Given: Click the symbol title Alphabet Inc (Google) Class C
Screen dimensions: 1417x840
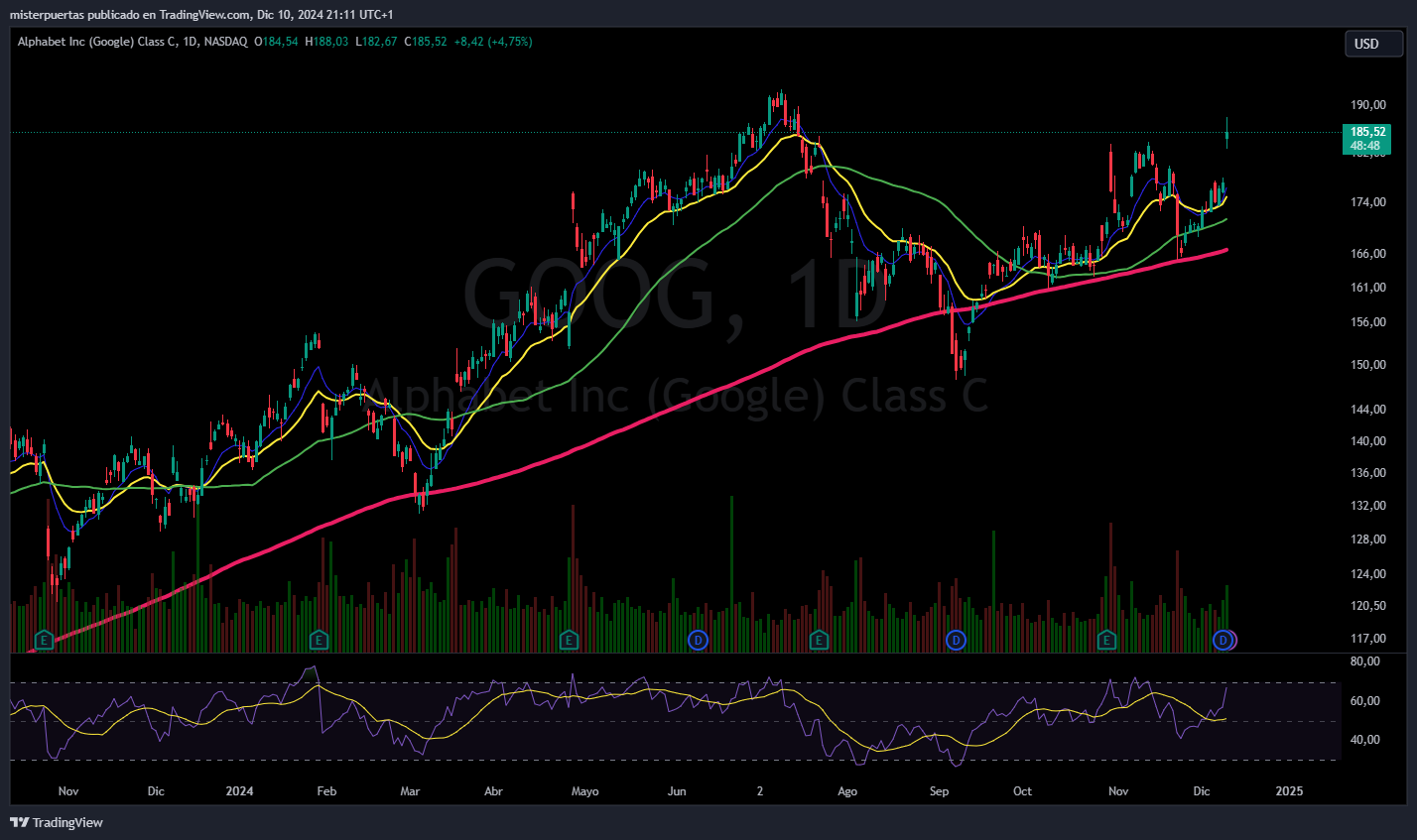Looking at the screenshot, I should (x=95, y=43).
